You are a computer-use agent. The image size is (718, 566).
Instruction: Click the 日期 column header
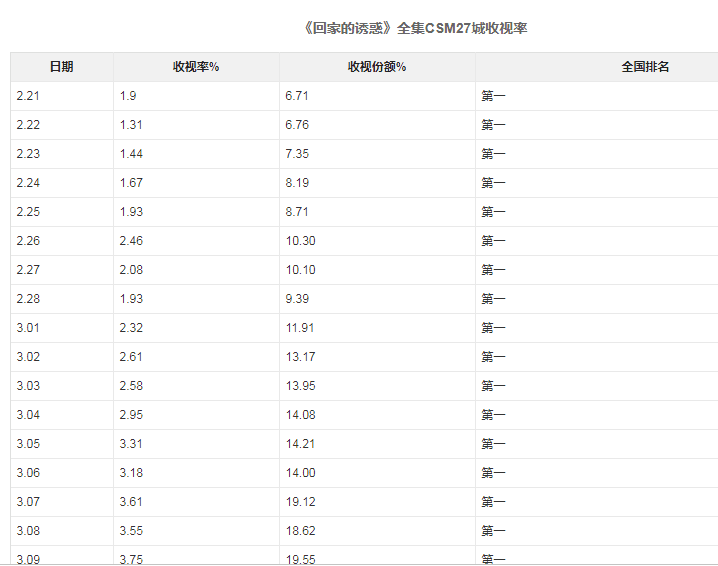click(x=62, y=67)
